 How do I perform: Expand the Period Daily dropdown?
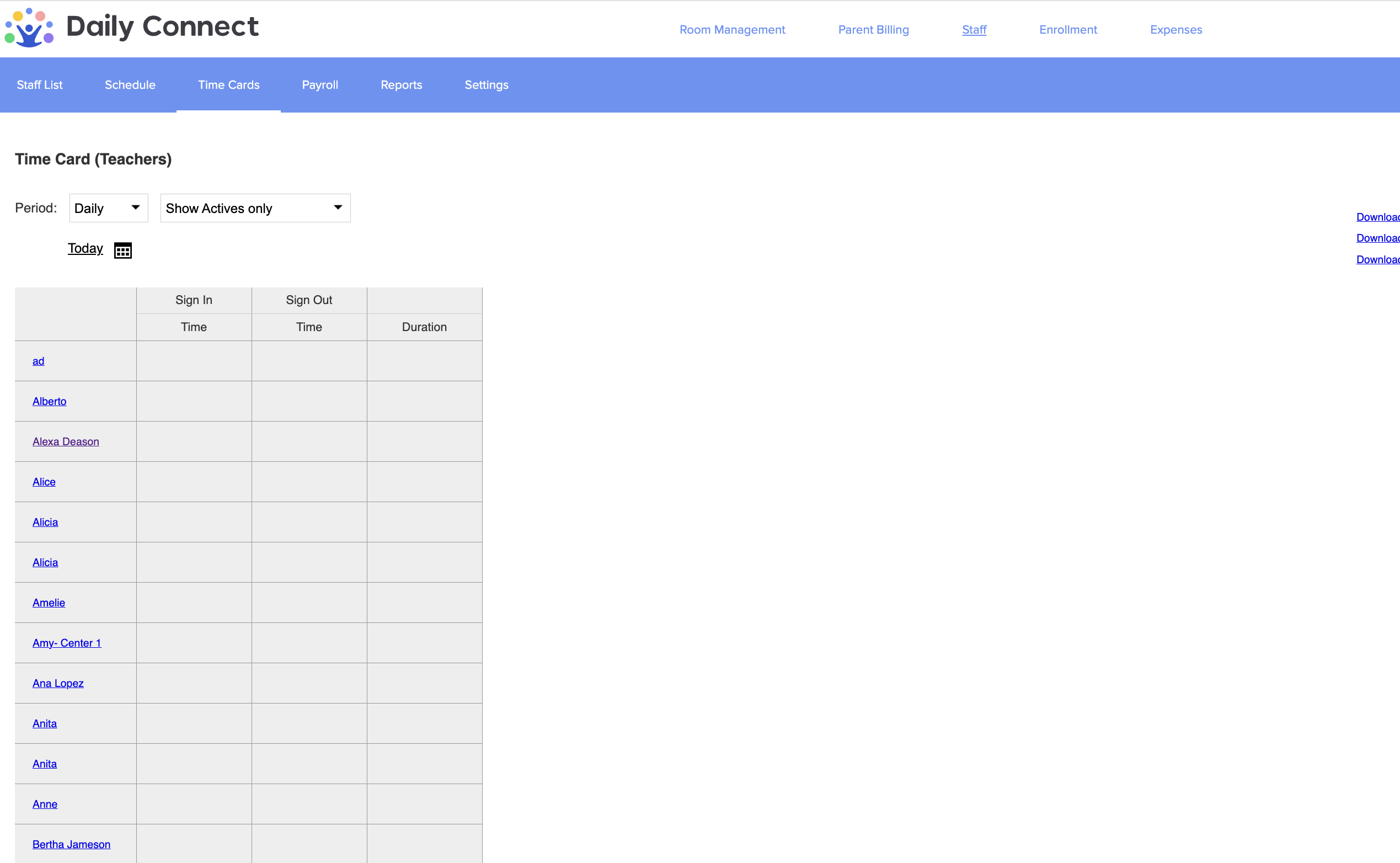pyautogui.click(x=109, y=209)
